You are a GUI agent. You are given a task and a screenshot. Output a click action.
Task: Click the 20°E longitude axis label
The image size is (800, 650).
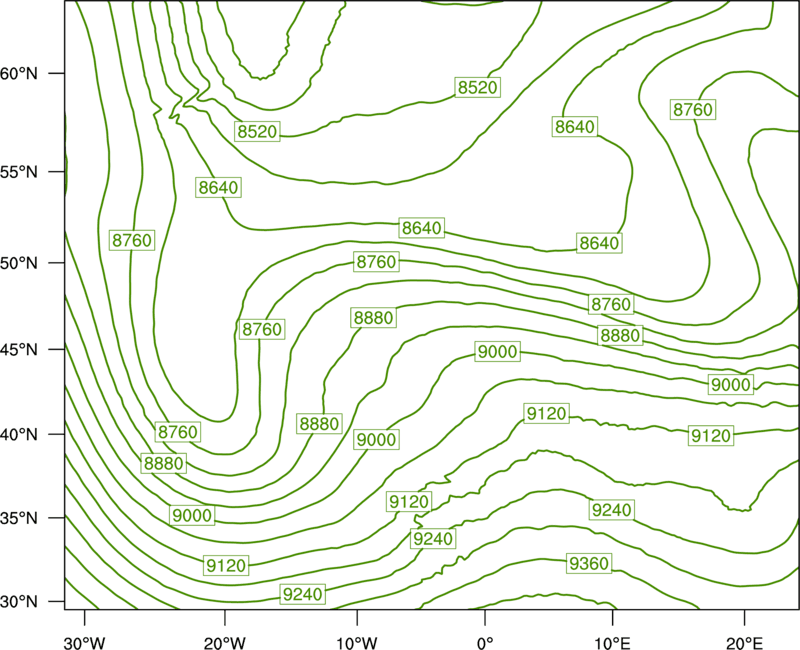[x=744, y=643]
